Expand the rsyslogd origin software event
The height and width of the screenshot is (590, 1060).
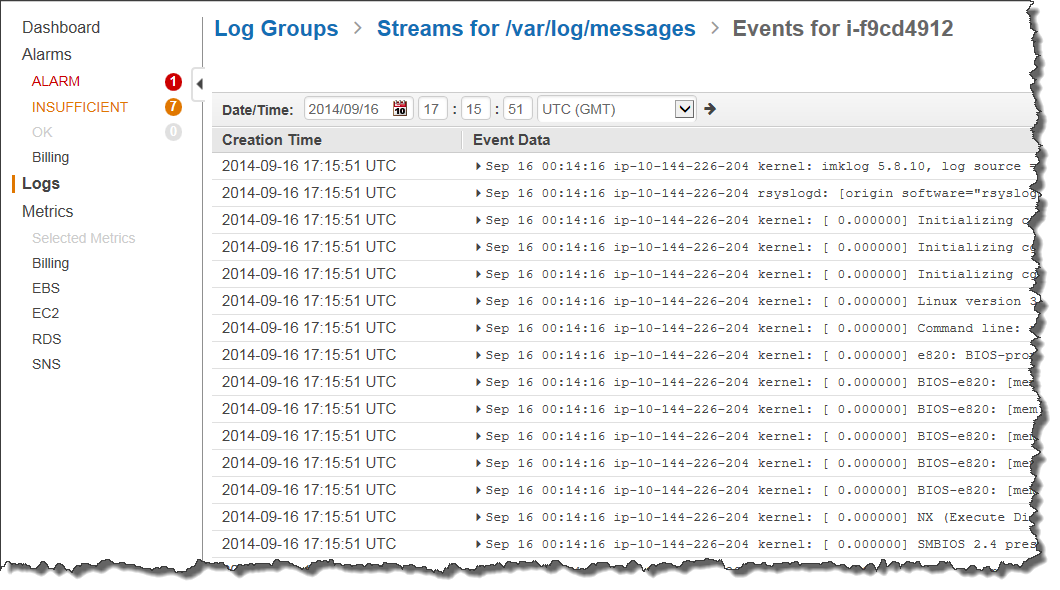pos(478,193)
